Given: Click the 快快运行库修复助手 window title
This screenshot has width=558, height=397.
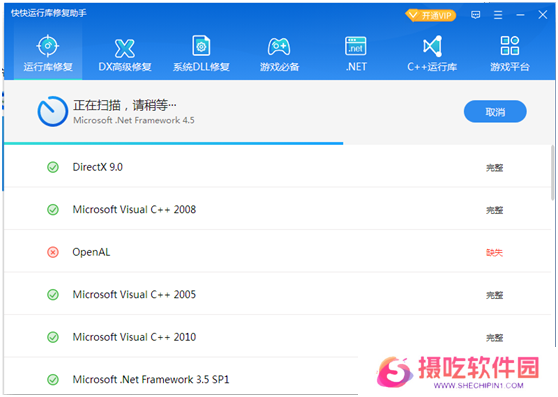Looking at the screenshot, I should (49, 13).
